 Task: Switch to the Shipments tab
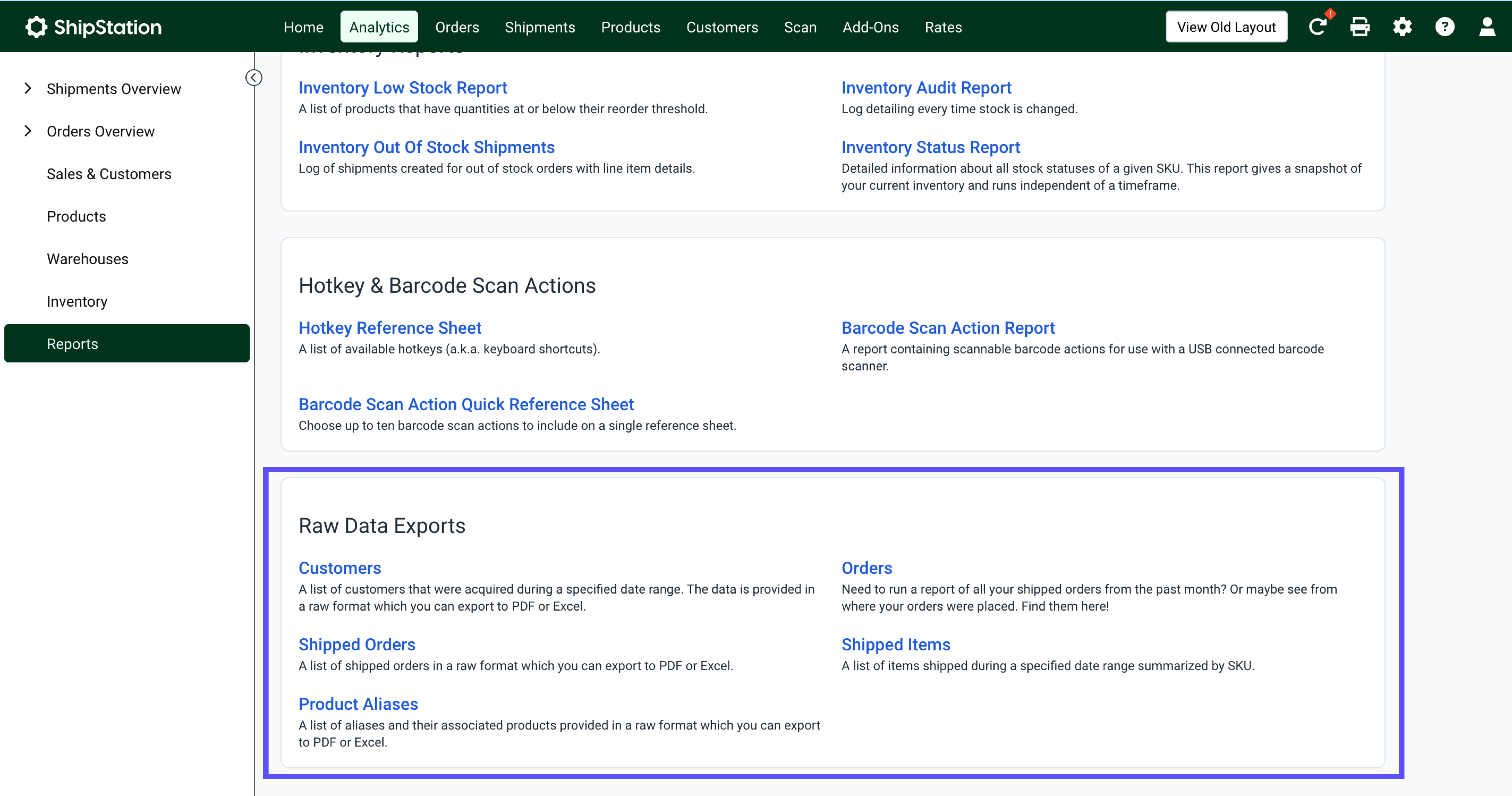pyautogui.click(x=540, y=27)
